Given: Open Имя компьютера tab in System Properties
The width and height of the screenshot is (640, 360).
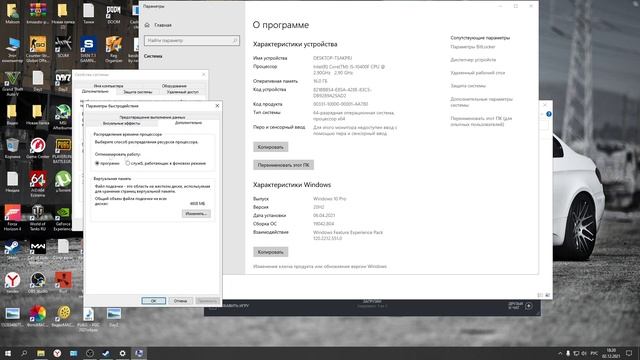Looking at the screenshot, I should [x=108, y=86].
